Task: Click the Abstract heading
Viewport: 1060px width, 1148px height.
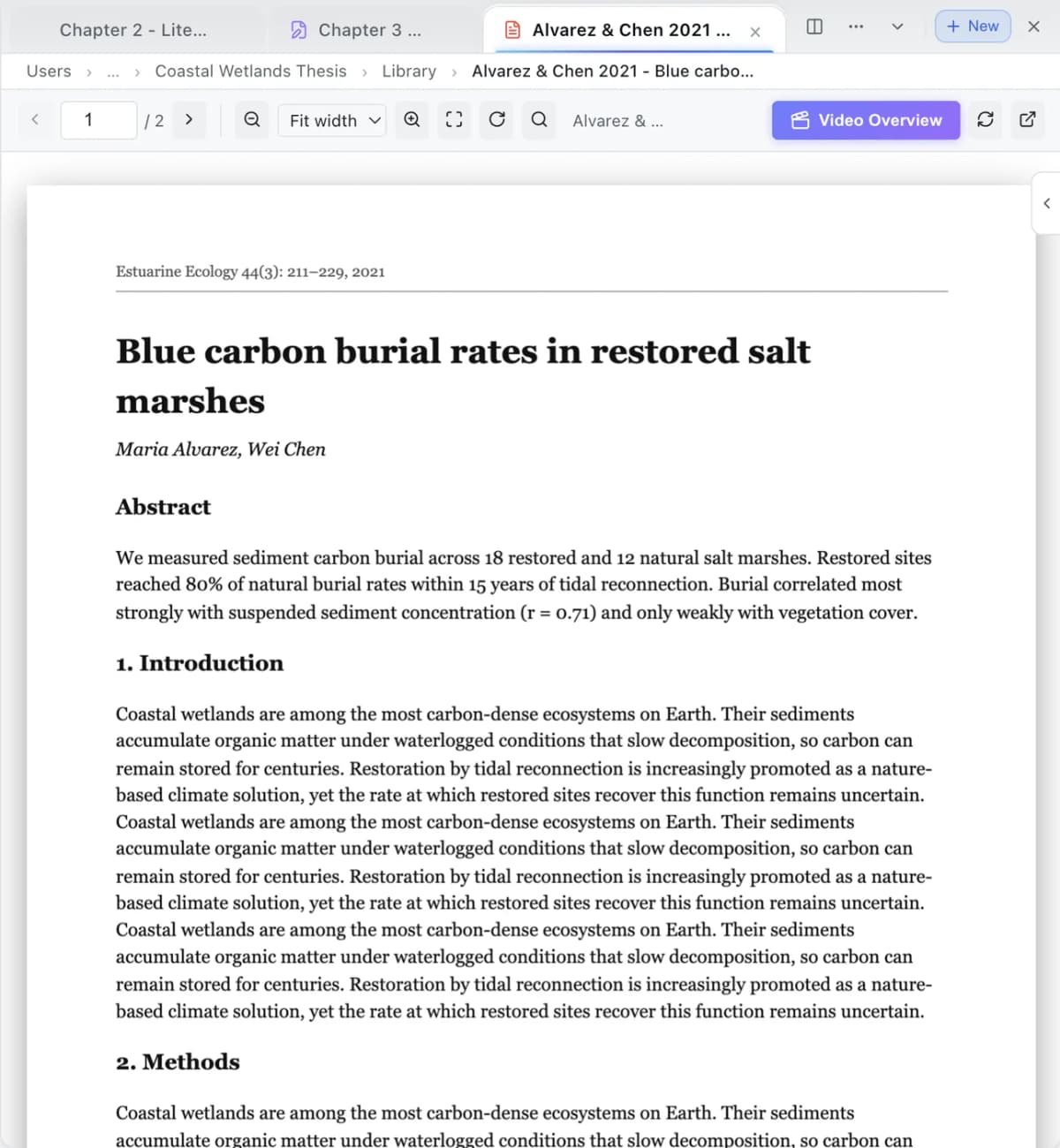Action: 163,507
